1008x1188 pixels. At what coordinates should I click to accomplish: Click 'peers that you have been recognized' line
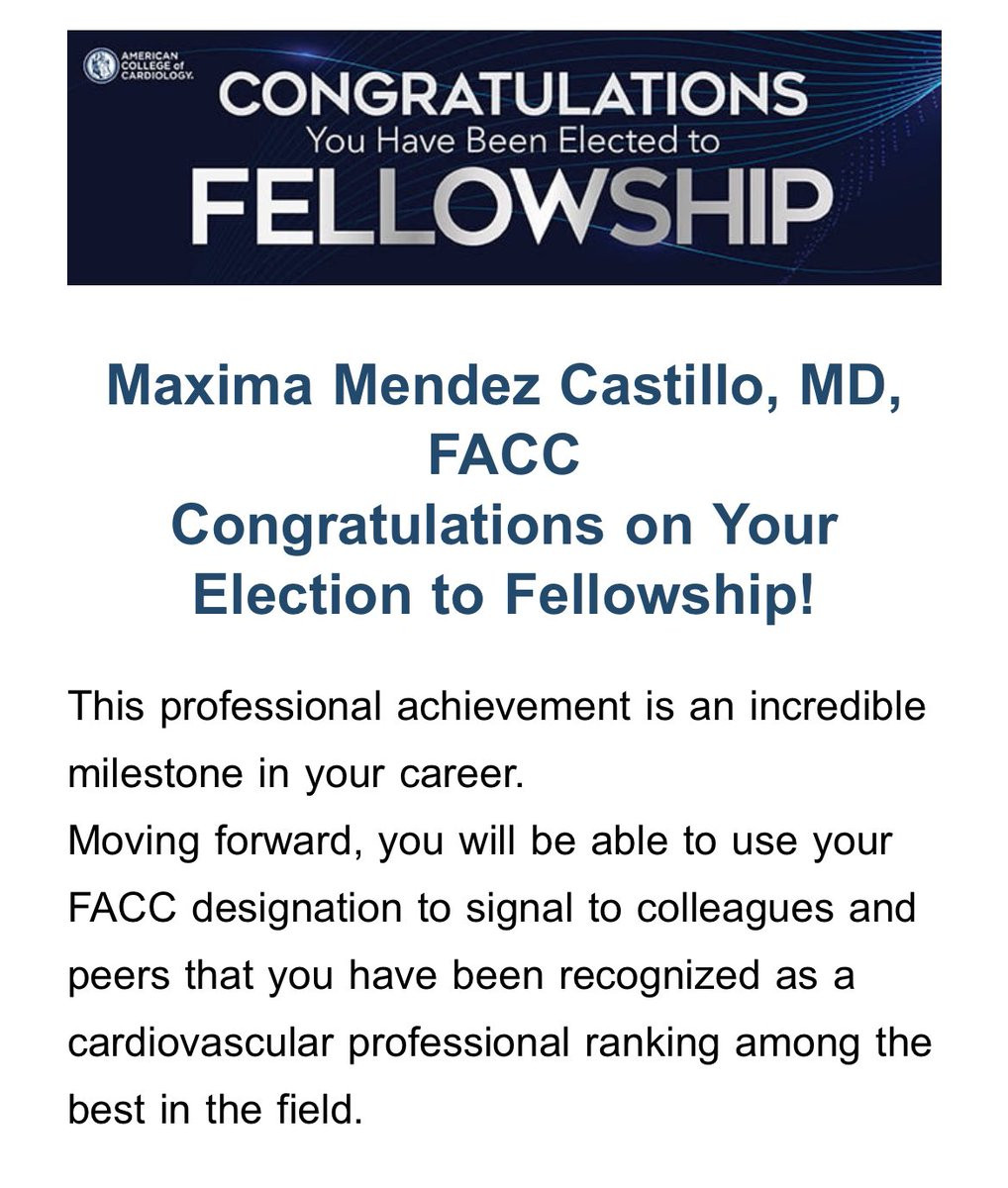(460, 976)
